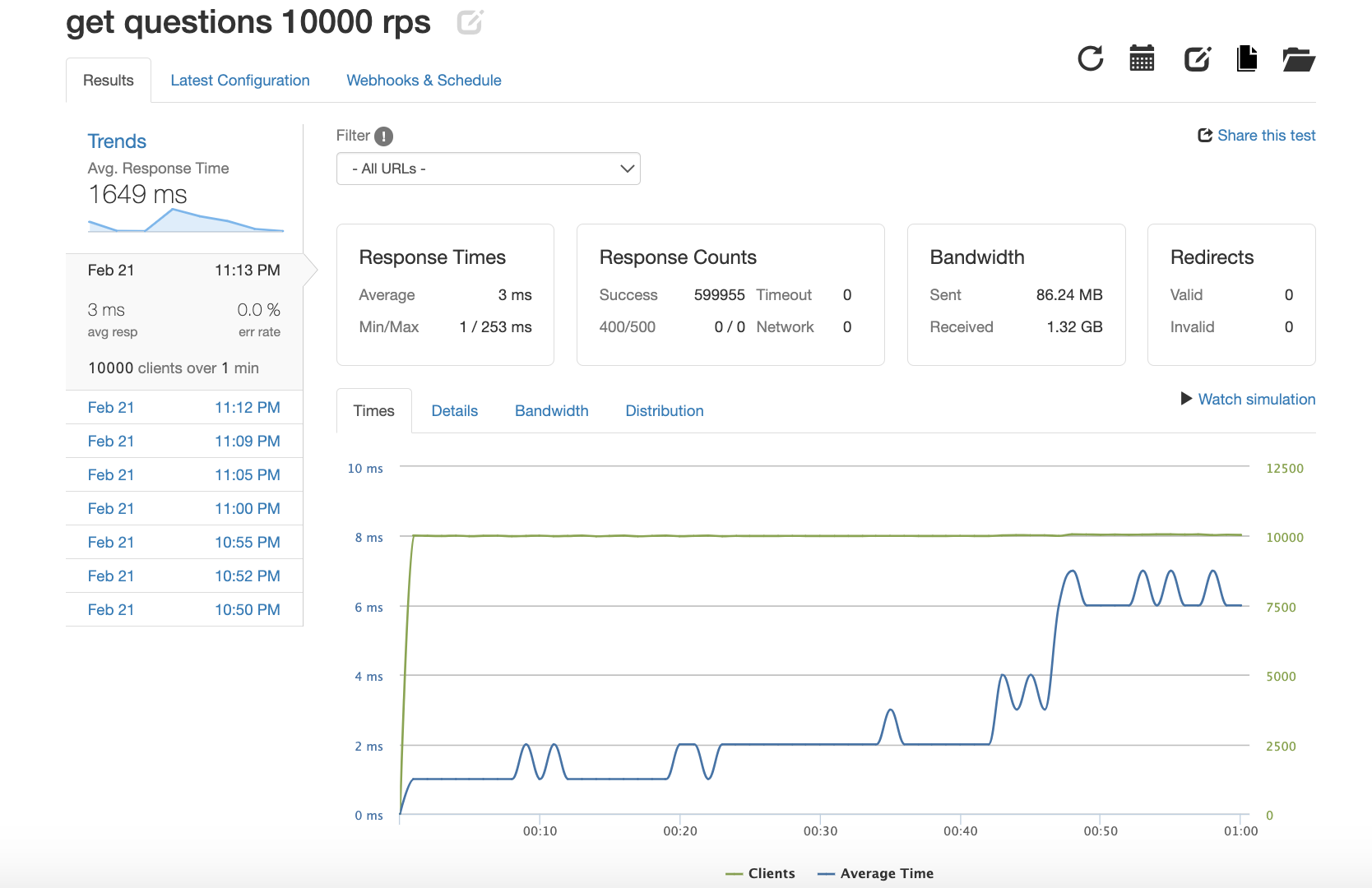This screenshot has height=888, width=1372.
Task: Click the trends sparkline chart
Action: pos(186,220)
